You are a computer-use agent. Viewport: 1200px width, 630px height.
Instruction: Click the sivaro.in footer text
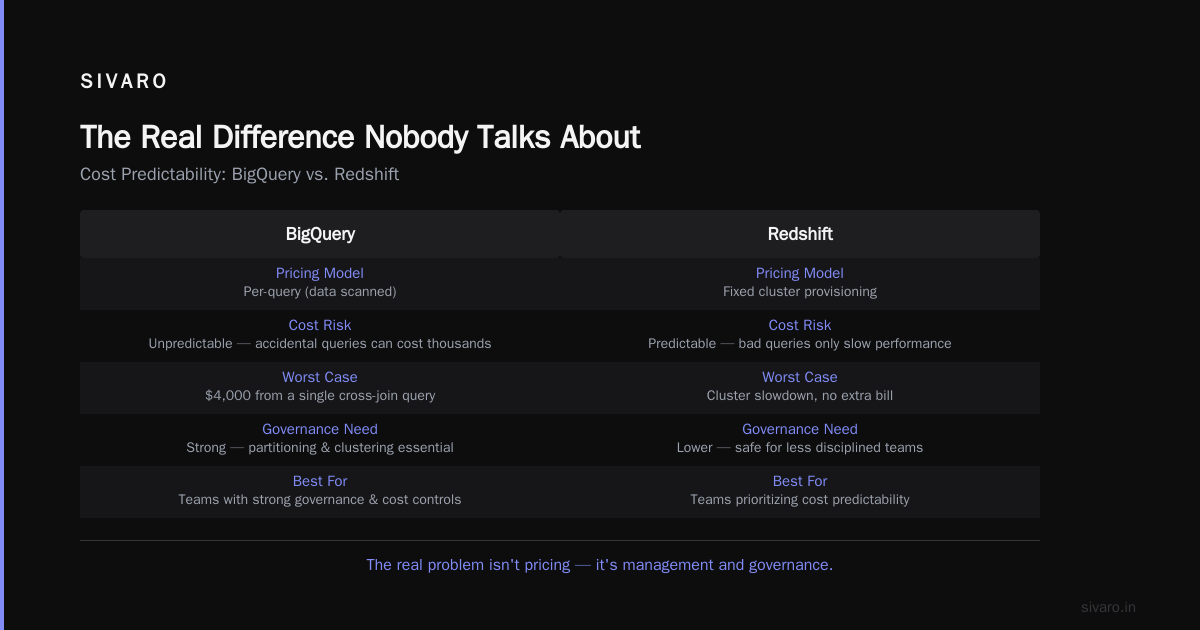(1108, 607)
